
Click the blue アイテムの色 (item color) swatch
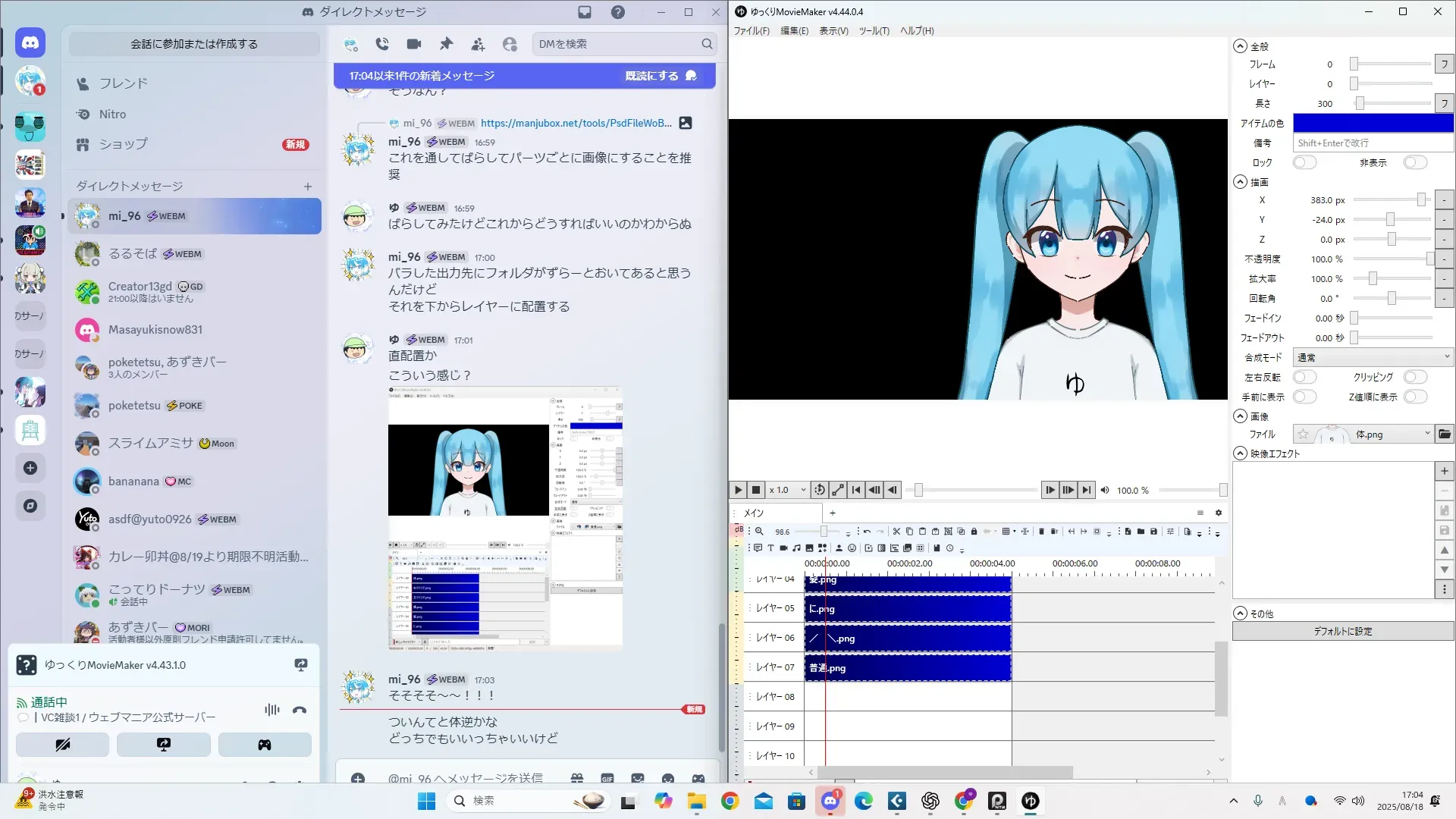1373,123
